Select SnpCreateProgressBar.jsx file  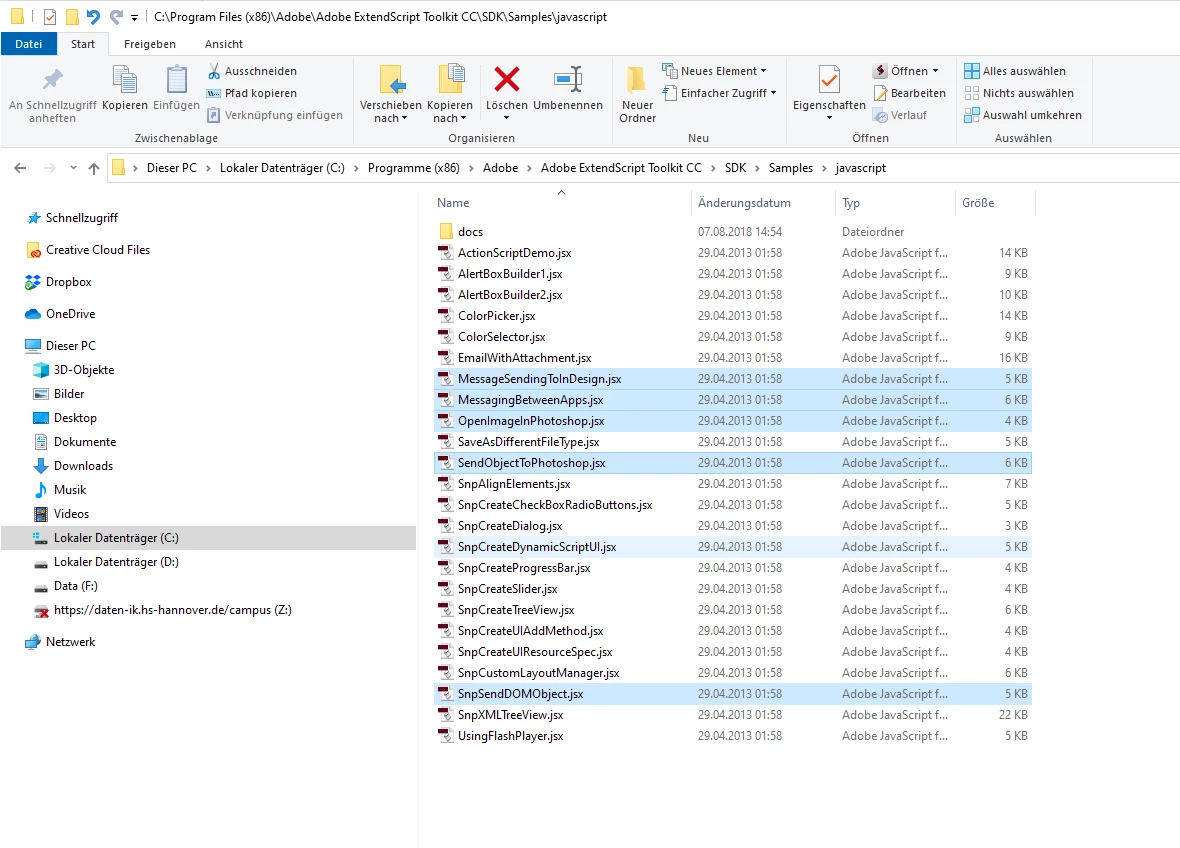(x=732, y=568)
